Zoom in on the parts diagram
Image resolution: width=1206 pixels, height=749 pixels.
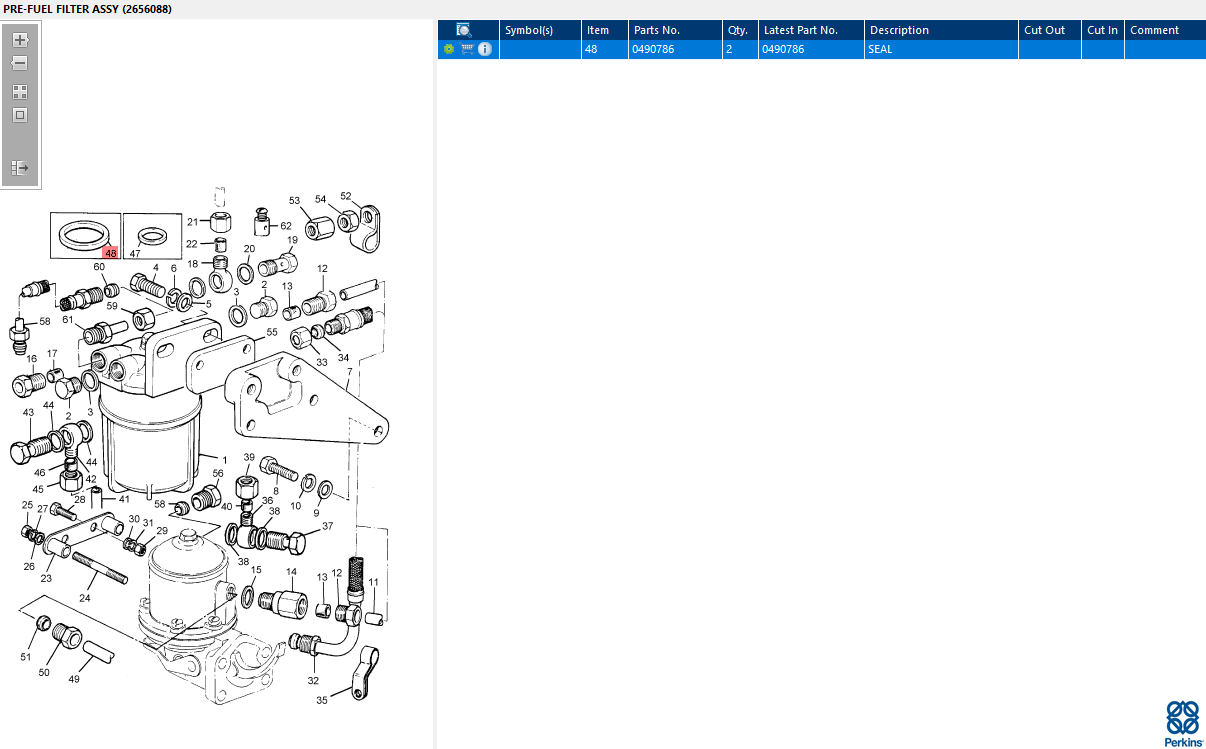(x=20, y=40)
